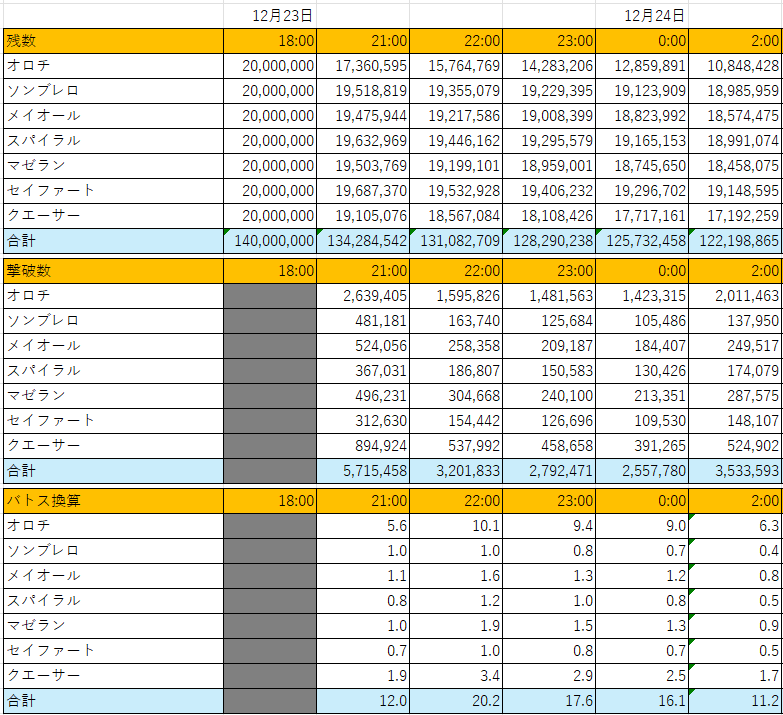Click セイファート row label in パトス換算 table

[x=113, y=651]
